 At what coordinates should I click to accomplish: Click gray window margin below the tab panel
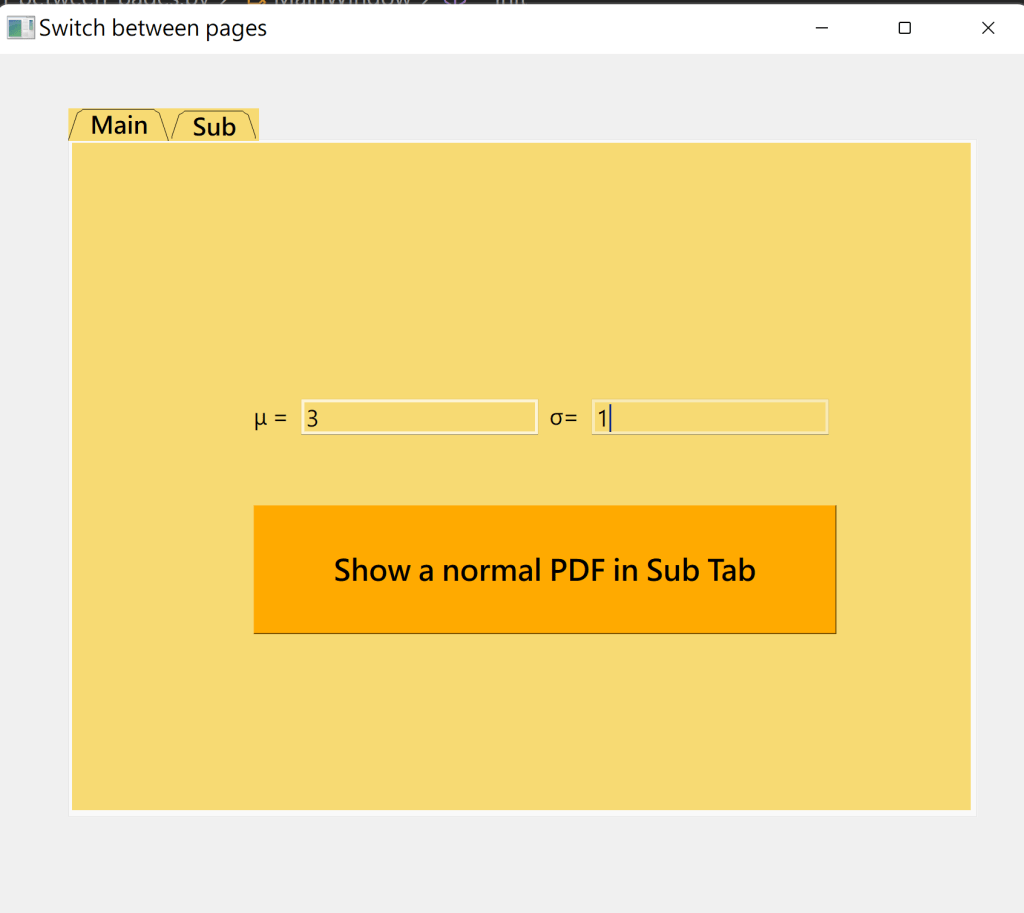tap(520, 860)
